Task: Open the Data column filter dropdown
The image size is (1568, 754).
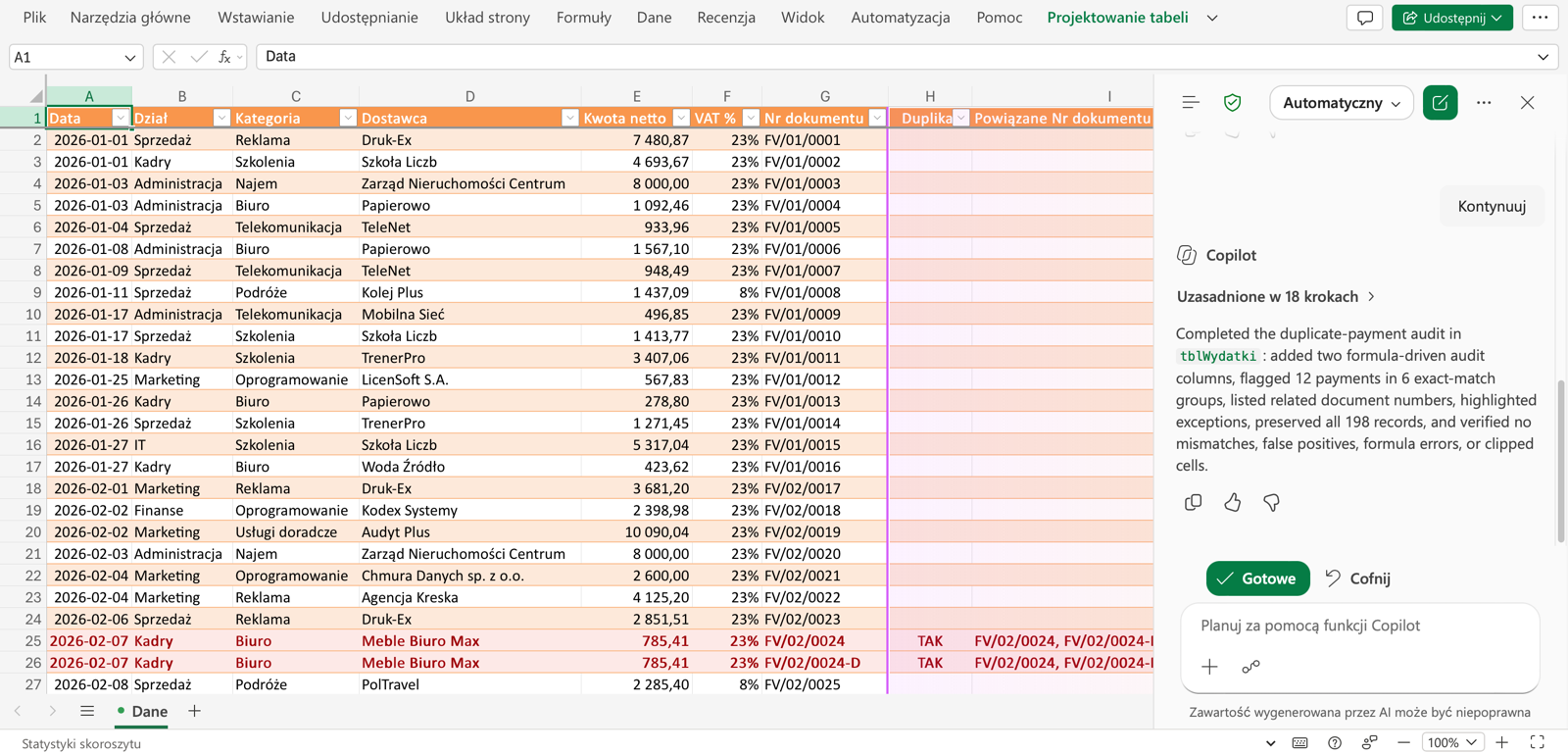Action: click(121, 118)
